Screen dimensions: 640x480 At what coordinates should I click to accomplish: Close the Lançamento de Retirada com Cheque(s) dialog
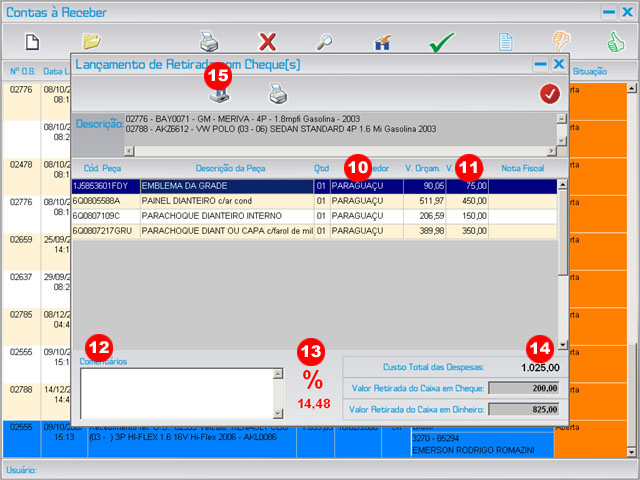[559, 64]
